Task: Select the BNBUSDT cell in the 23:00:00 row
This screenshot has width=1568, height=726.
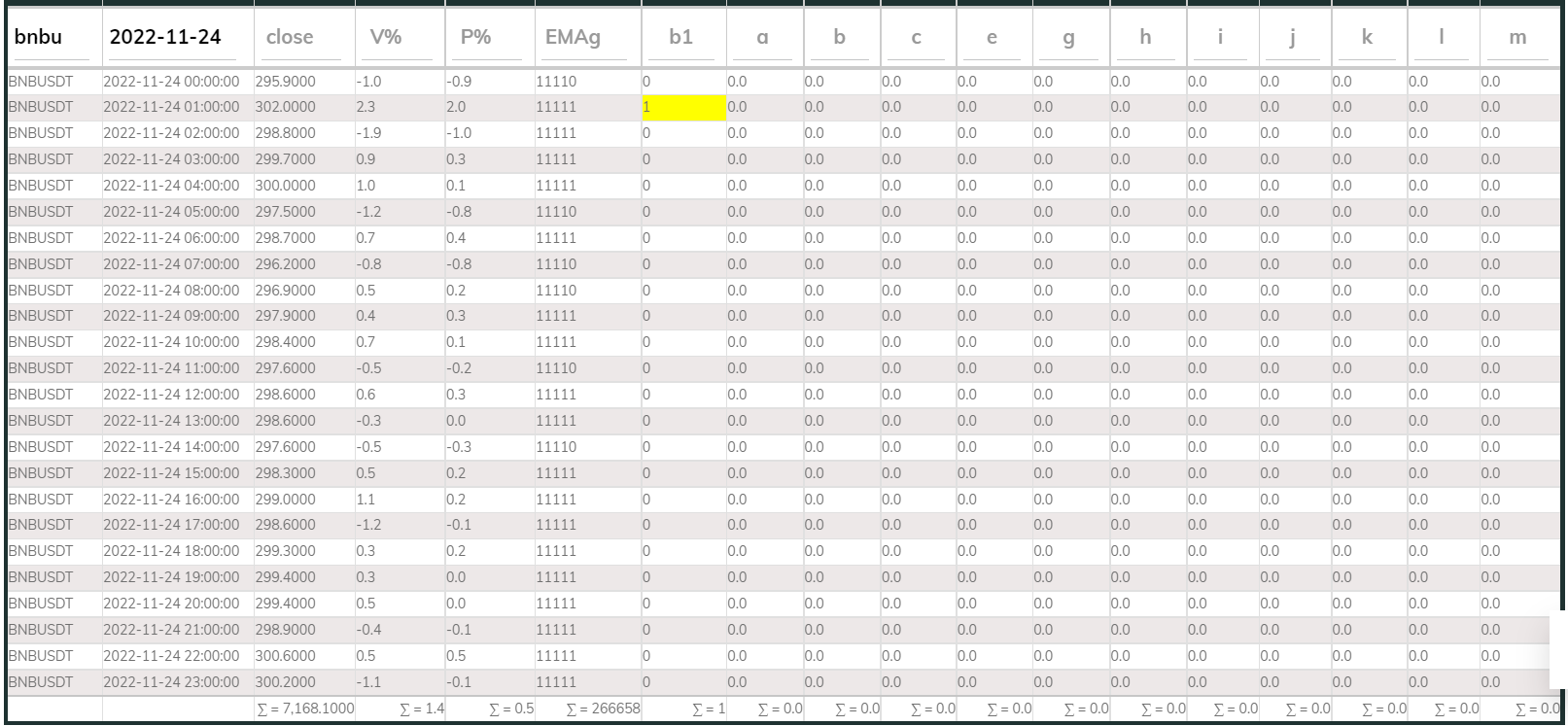Action: (x=41, y=682)
